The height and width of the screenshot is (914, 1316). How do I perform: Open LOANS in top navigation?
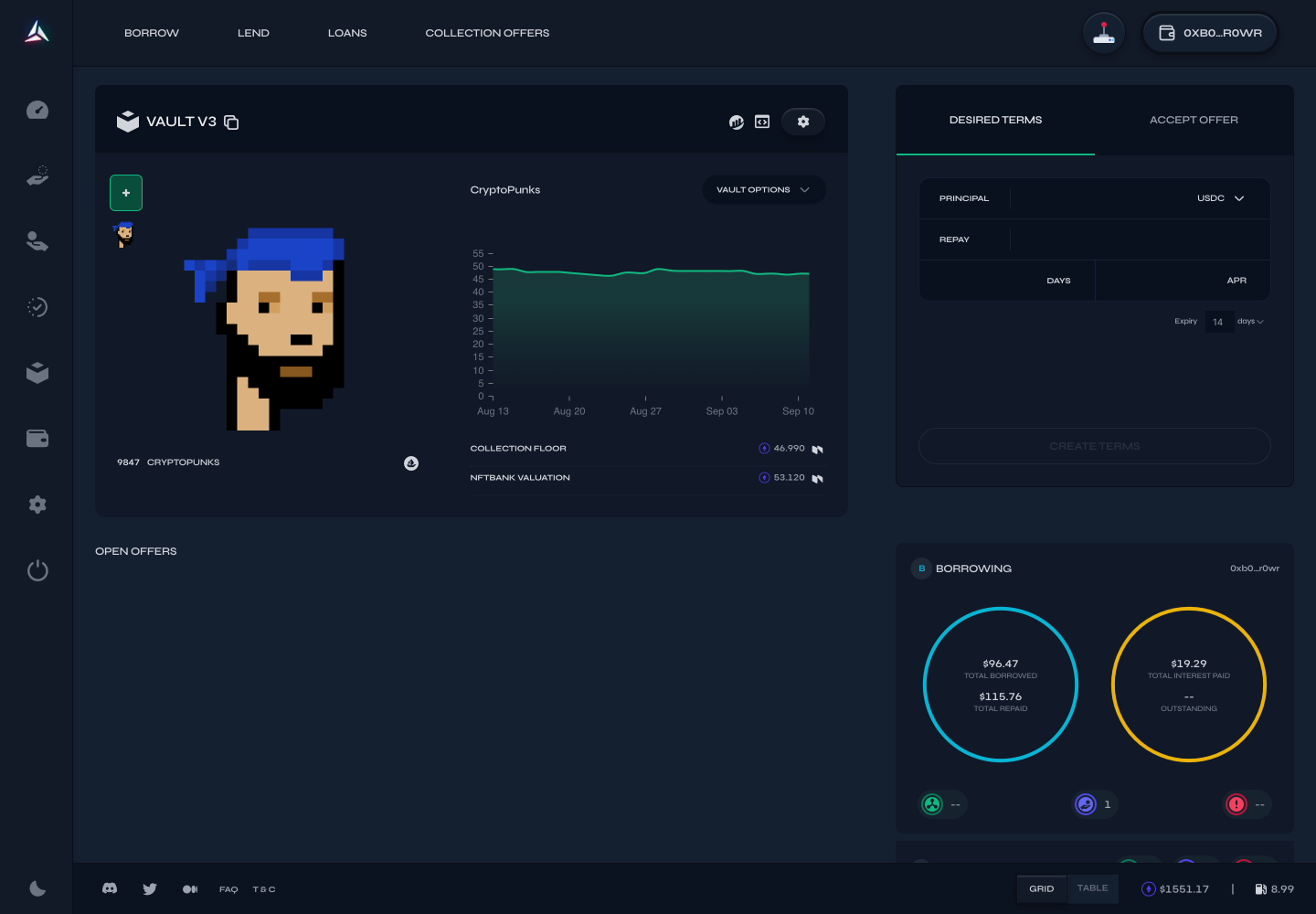[x=347, y=33]
